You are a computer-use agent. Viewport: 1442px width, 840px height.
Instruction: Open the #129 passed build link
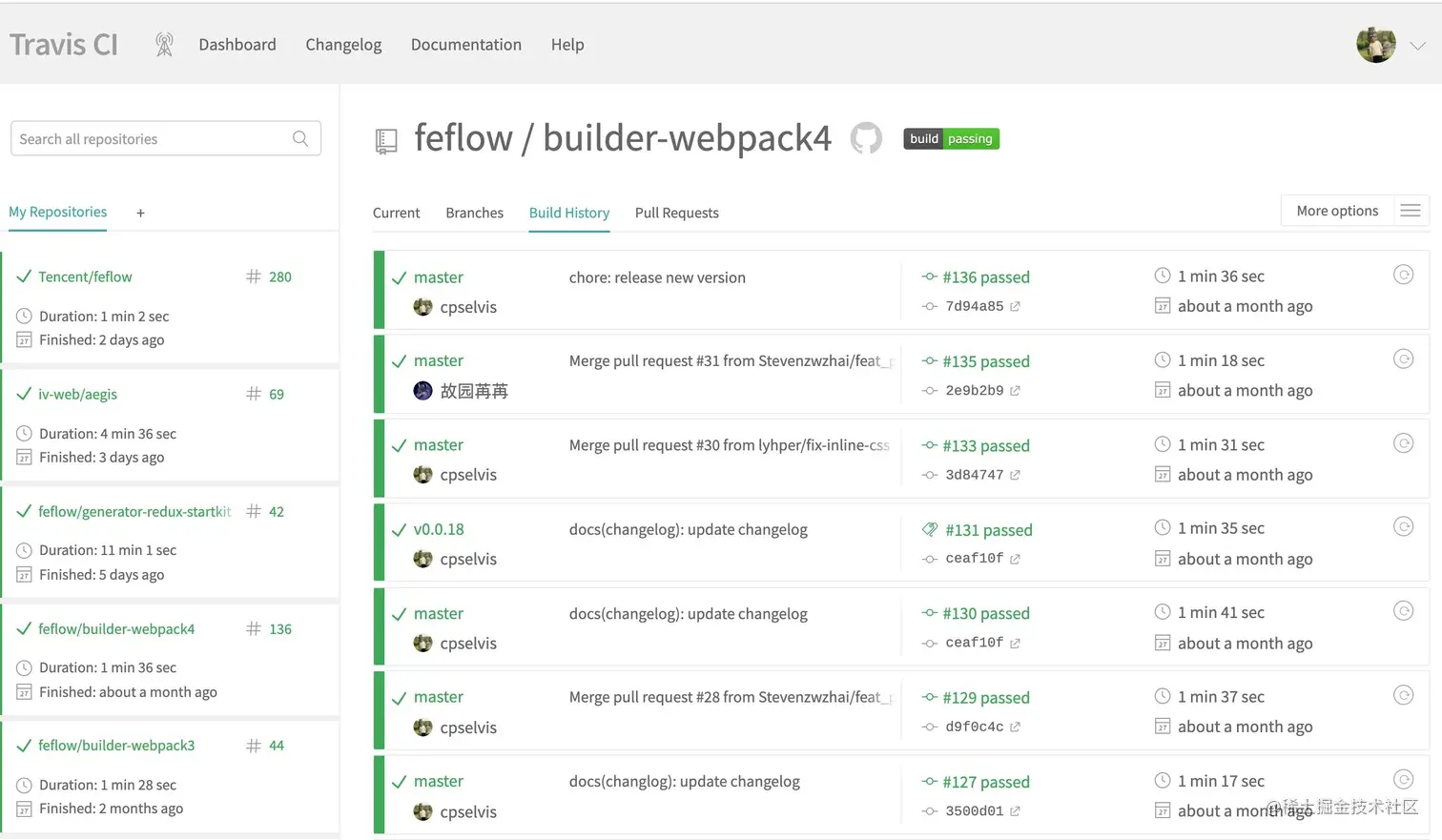pyautogui.click(x=986, y=698)
